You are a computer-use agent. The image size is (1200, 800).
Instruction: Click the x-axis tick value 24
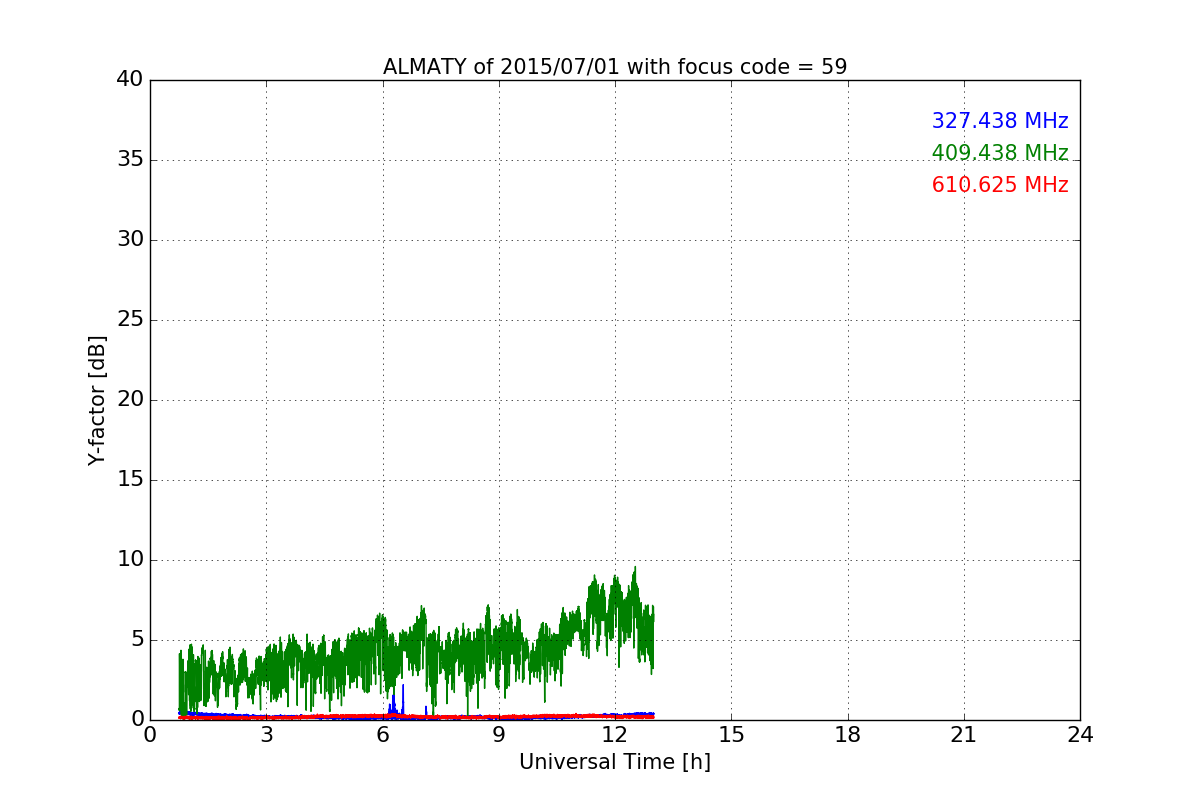click(1080, 735)
